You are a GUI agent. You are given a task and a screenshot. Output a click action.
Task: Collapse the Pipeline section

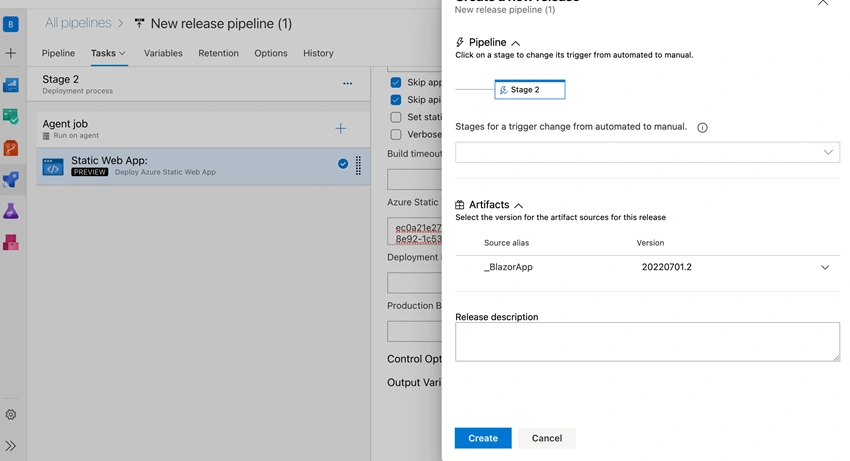pos(516,43)
